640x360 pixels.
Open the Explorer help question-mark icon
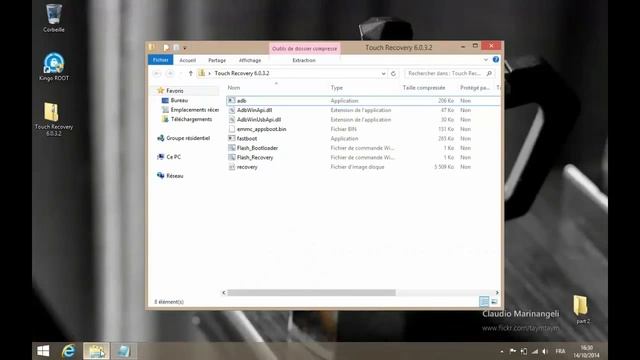[x=496, y=60]
